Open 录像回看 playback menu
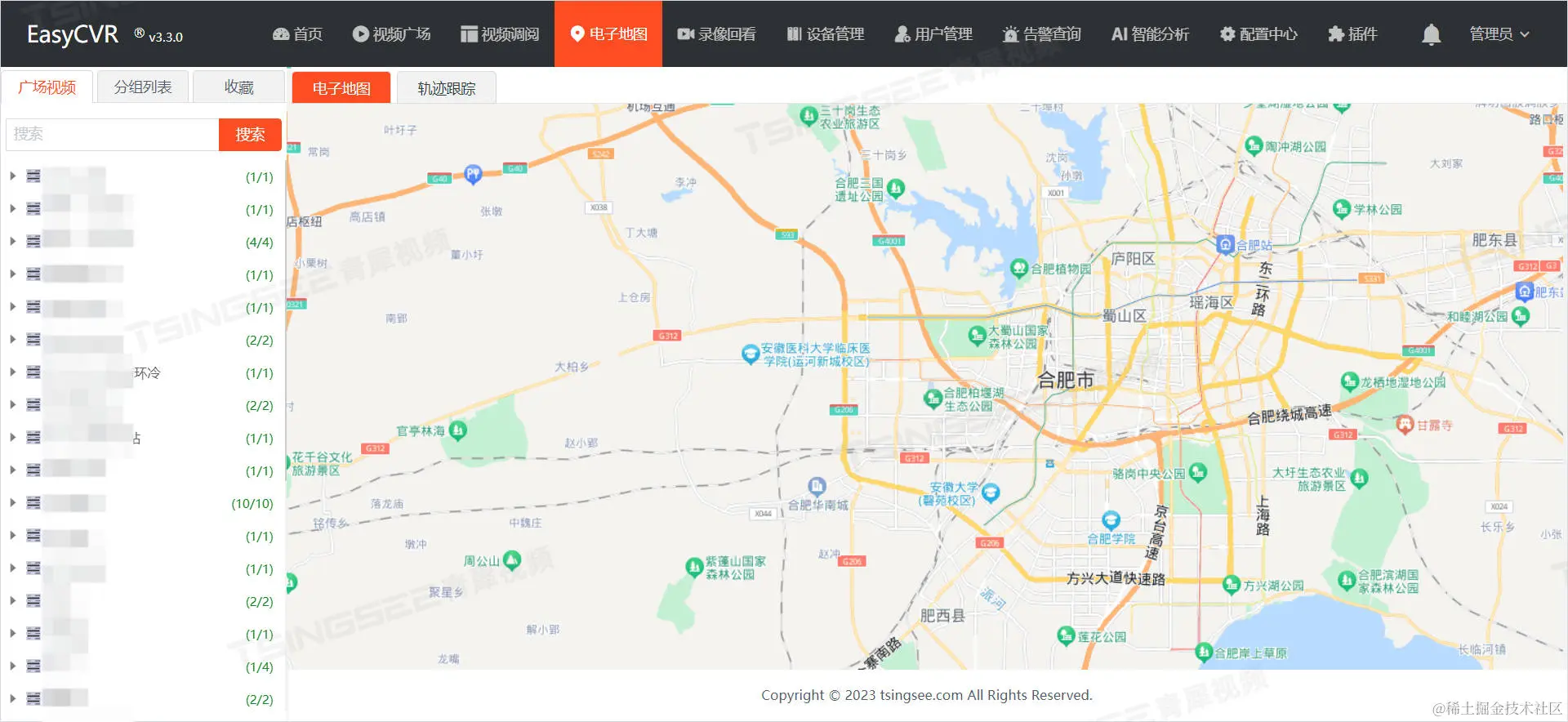The image size is (1568, 722). pos(716,33)
